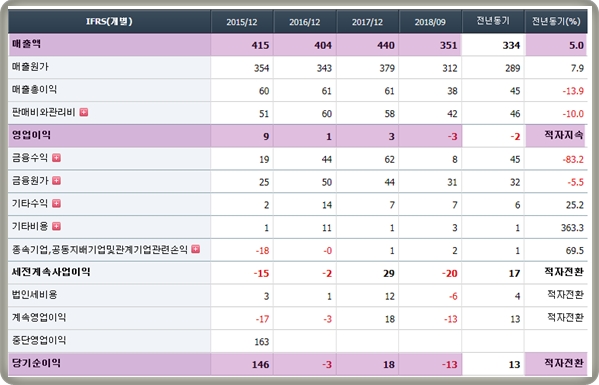Select the 당기순이익 row label
This screenshot has width=599, height=385.
point(36,363)
